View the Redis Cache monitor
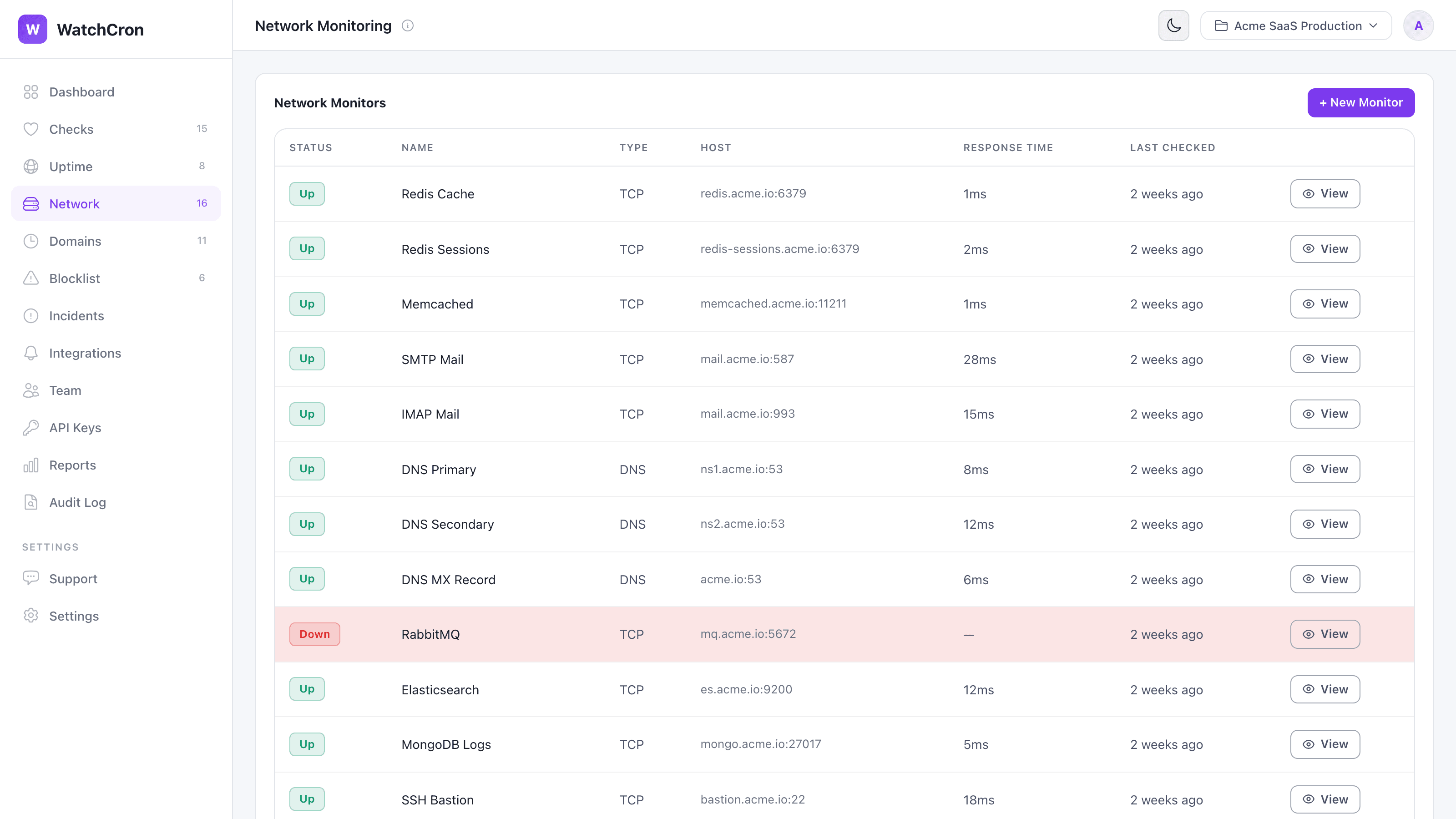This screenshot has width=1456, height=819. tap(1325, 194)
